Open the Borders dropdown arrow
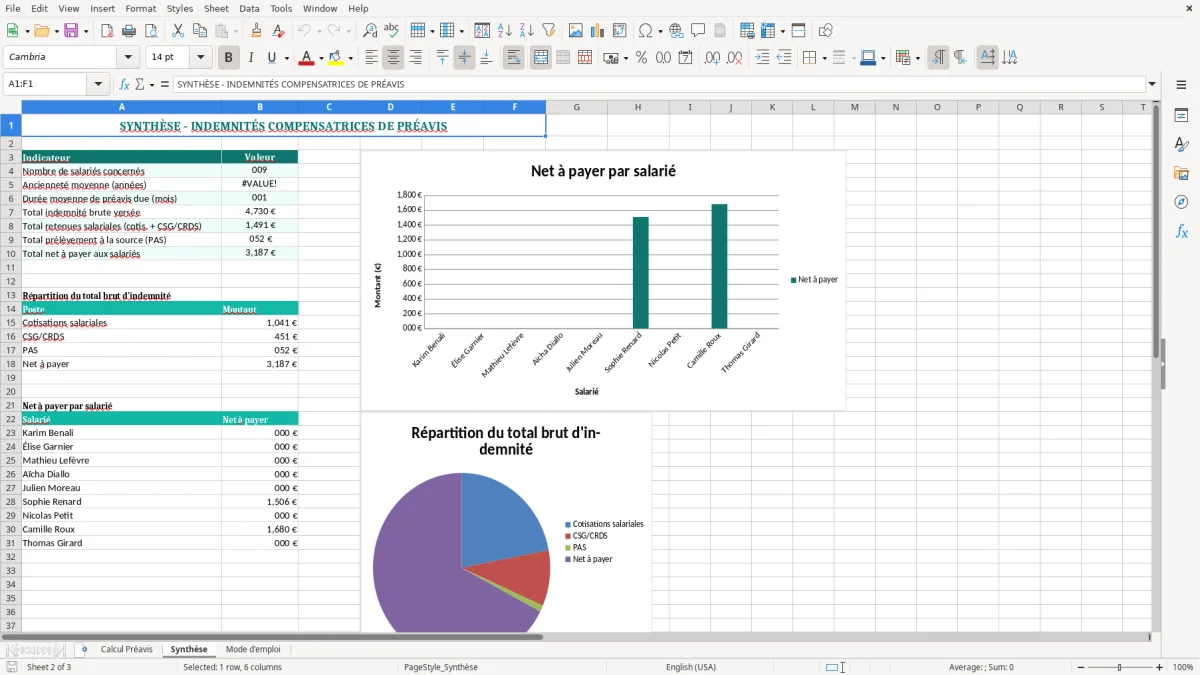 coord(823,58)
